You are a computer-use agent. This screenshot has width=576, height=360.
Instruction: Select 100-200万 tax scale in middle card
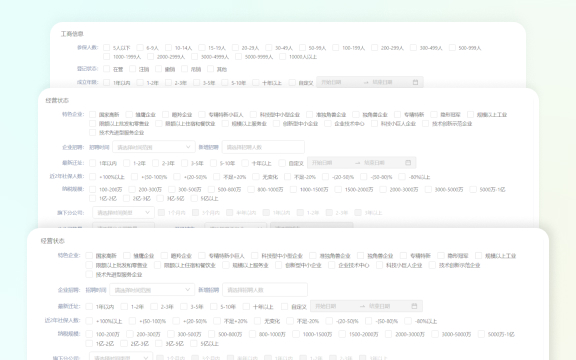pos(93,190)
